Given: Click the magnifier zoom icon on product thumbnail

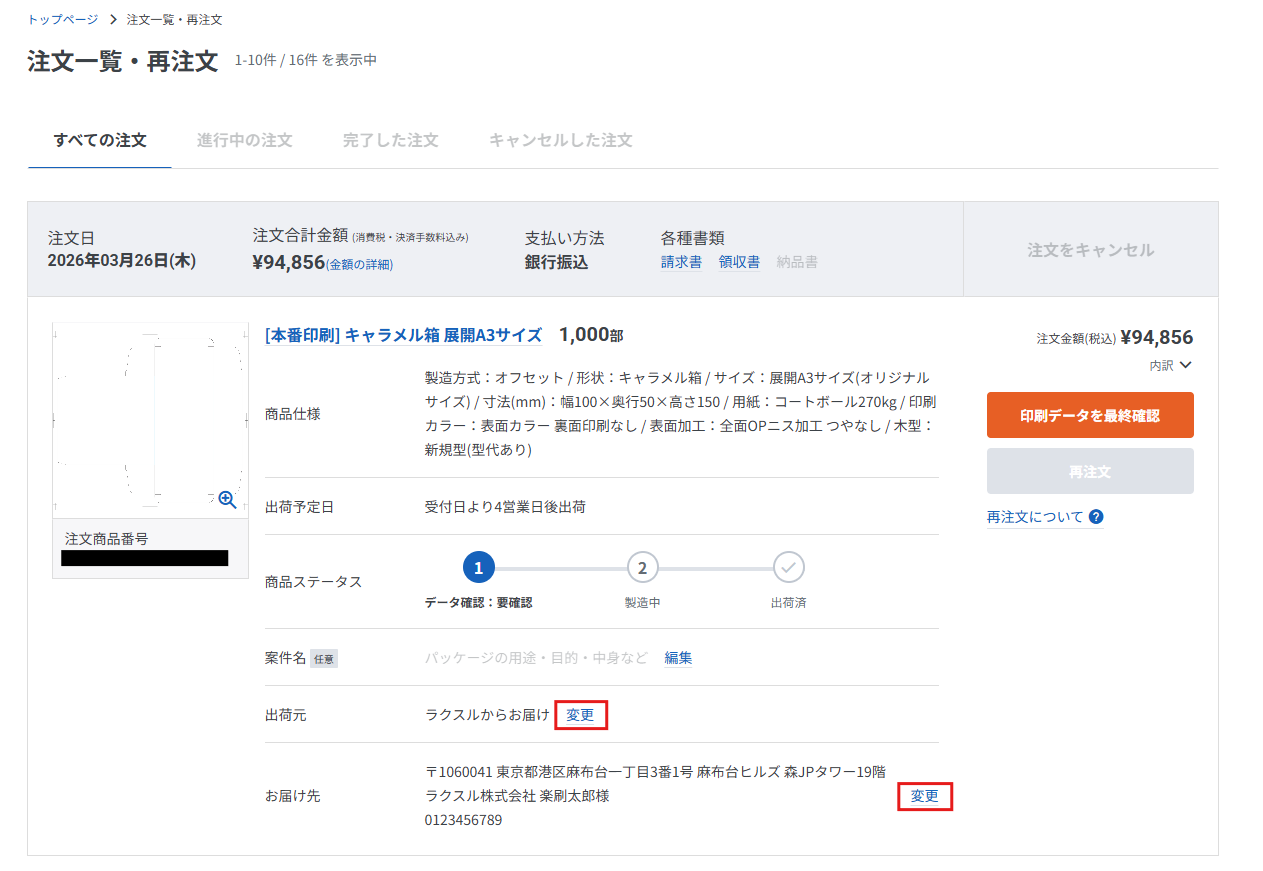Looking at the screenshot, I should coord(227,499).
